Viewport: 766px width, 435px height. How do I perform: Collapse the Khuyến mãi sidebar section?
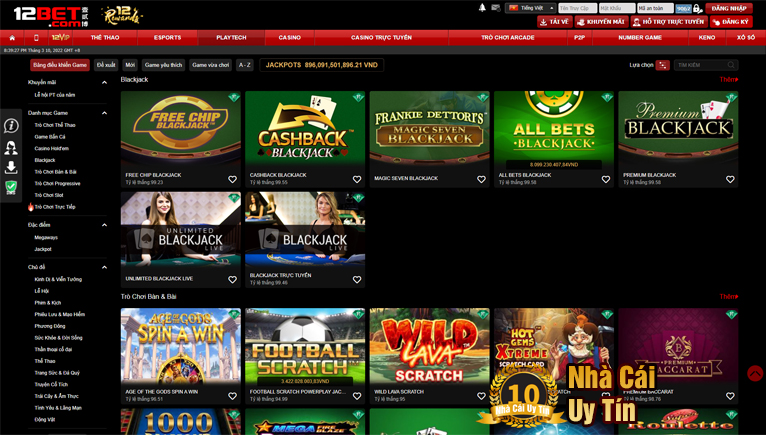(104, 83)
